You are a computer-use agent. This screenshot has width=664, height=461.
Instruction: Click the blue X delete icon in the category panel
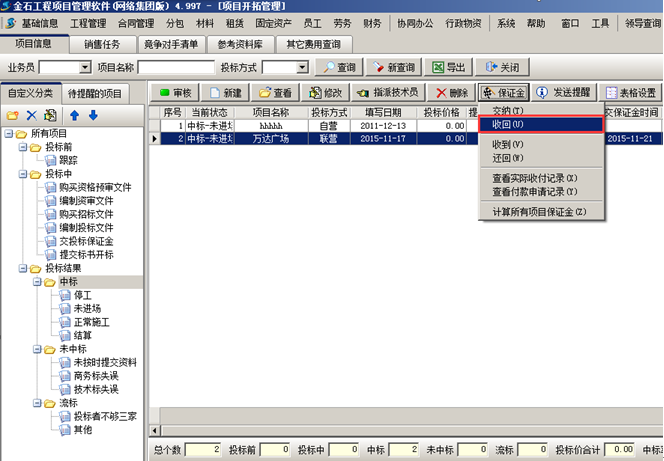click(31, 115)
